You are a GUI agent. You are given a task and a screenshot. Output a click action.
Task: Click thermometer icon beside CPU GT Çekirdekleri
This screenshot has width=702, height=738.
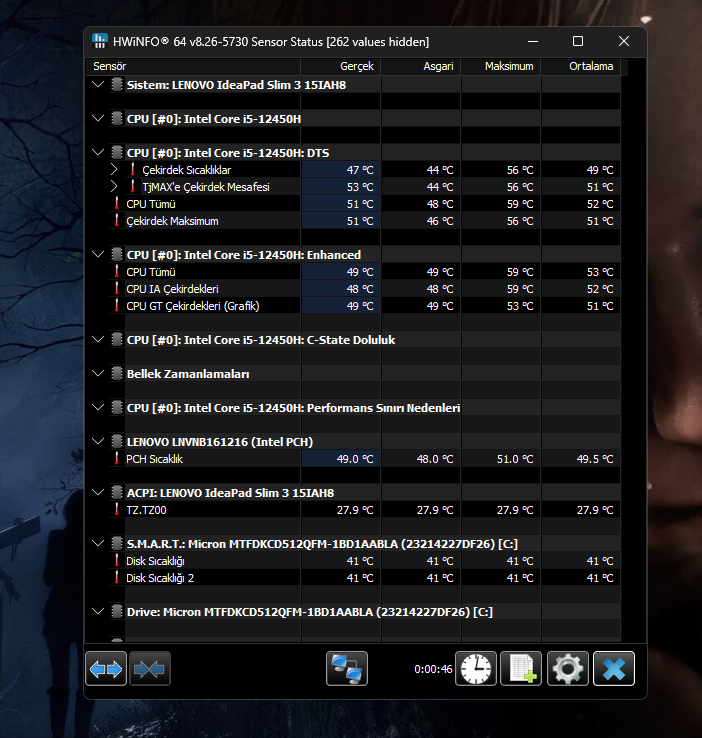click(117, 305)
